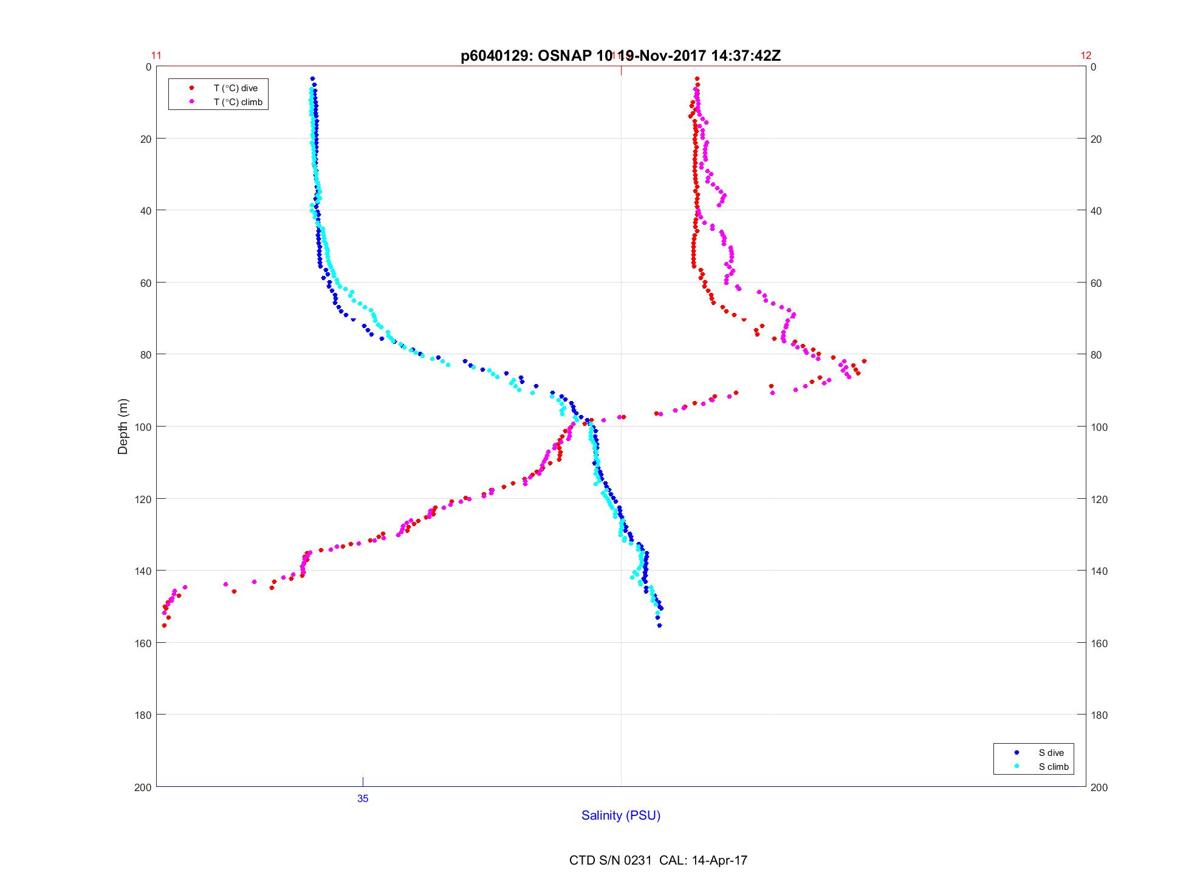Click the left-axis depth tick '60'

pyautogui.click(x=146, y=283)
